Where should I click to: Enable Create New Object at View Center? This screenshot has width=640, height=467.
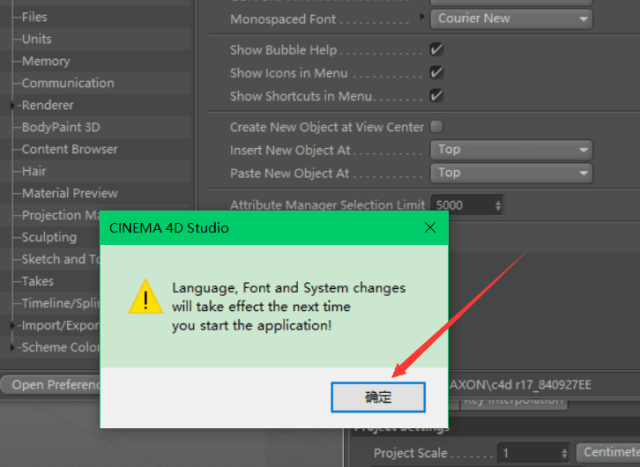tap(436, 127)
